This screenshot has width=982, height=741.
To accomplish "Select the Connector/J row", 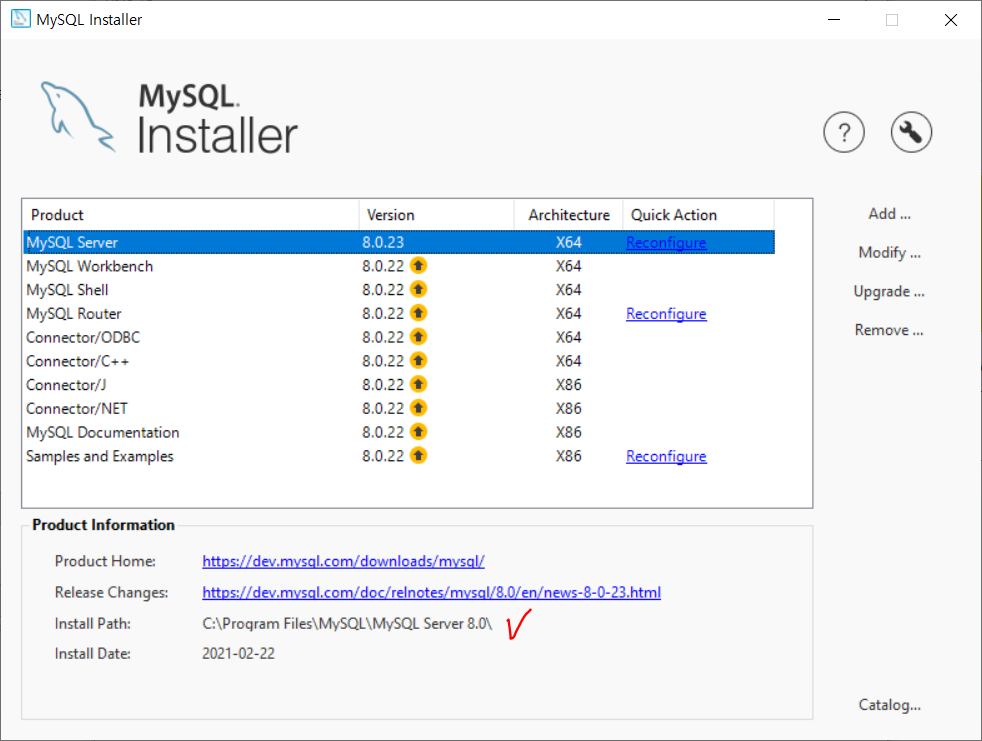I will pyautogui.click(x=399, y=385).
